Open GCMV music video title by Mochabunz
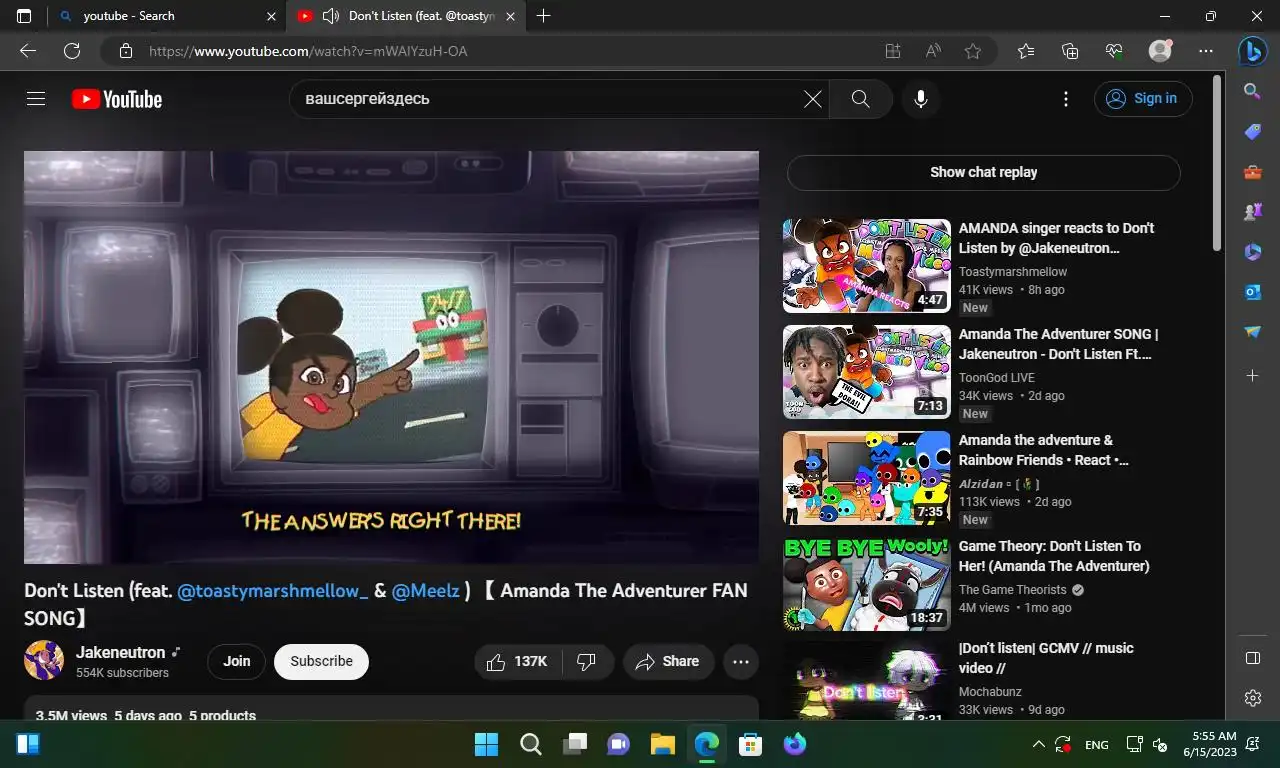The width and height of the screenshot is (1280, 768). (x=1046, y=658)
